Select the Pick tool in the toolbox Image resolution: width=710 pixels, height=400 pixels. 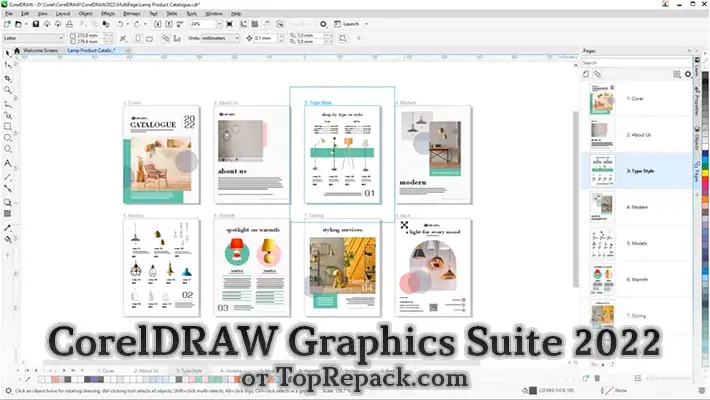pyautogui.click(x=7, y=53)
